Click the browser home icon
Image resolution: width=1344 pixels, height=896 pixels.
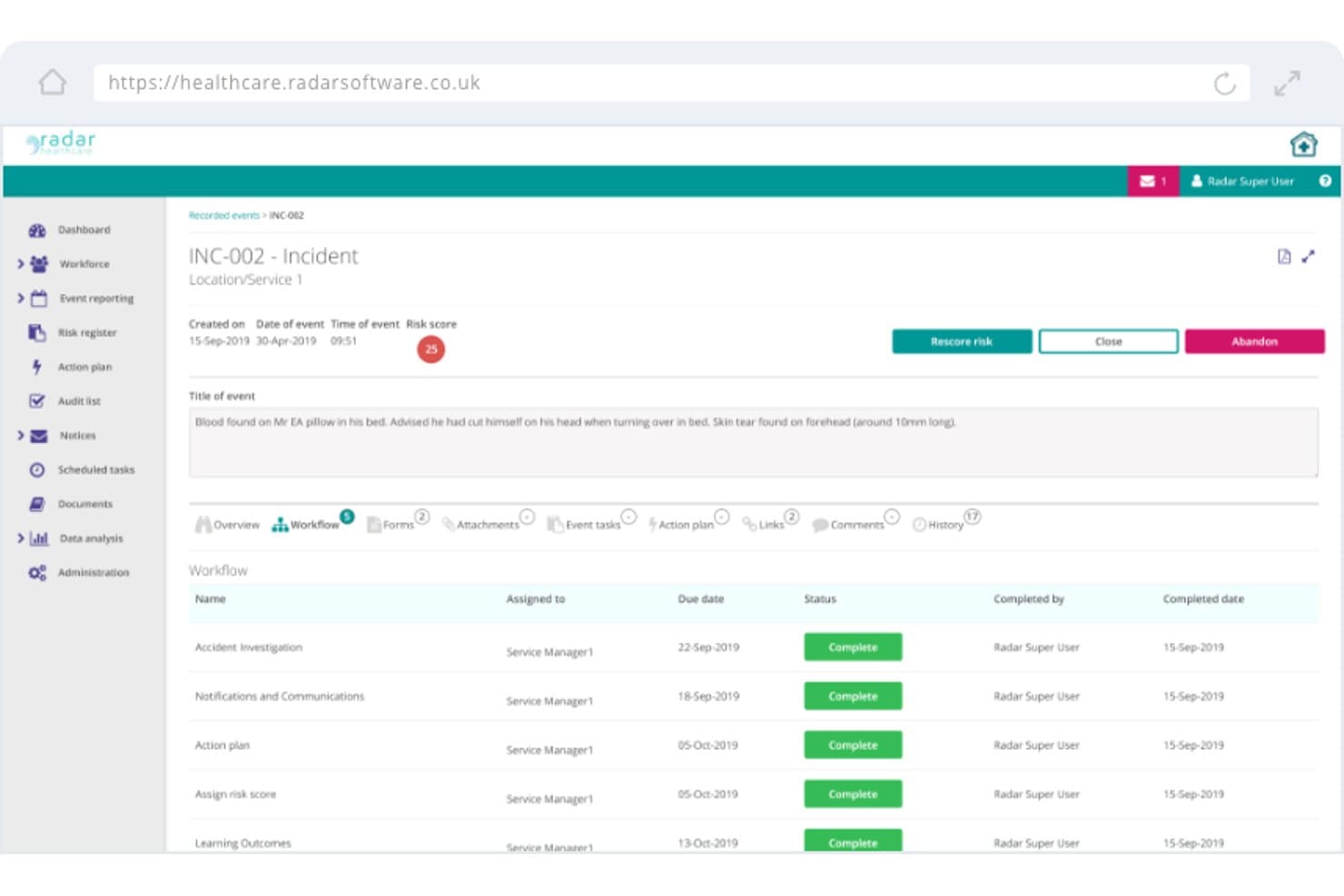pyautogui.click(x=53, y=83)
